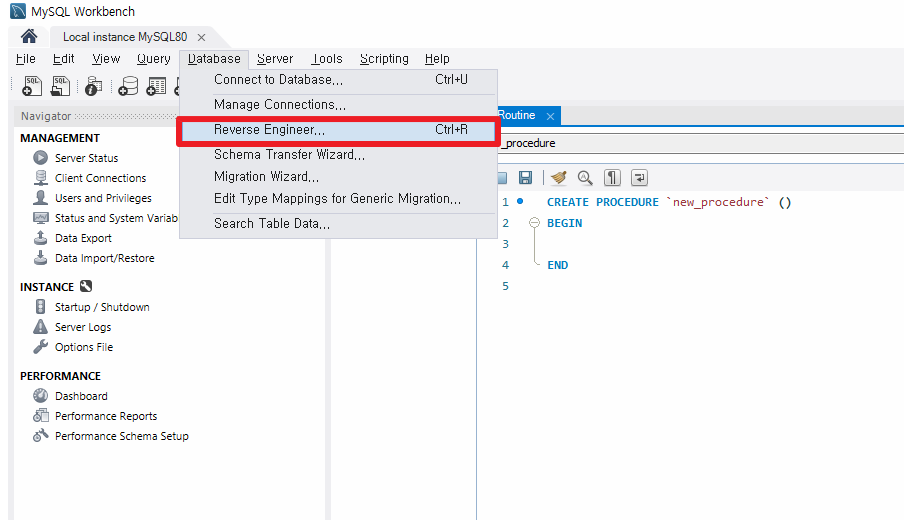Click the Dashboard gauge icon

(40, 395)
